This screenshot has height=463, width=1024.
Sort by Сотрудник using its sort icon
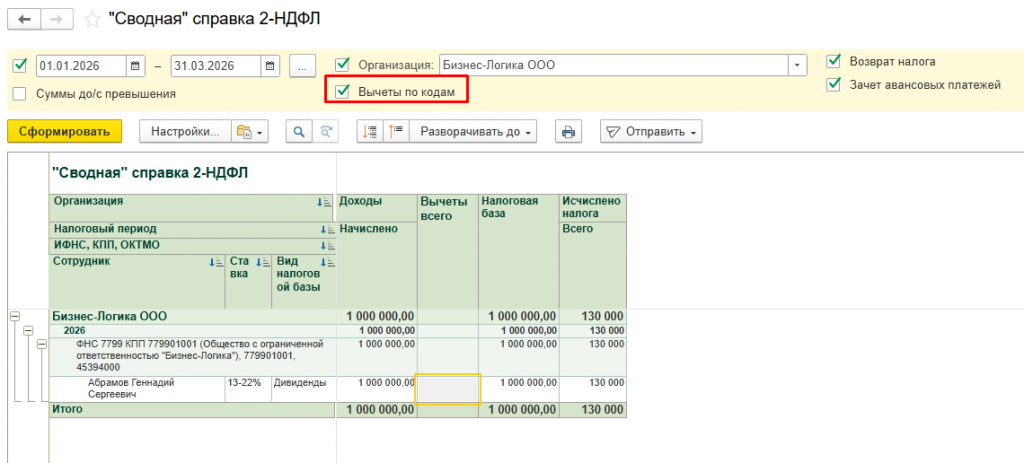(216, 262)
